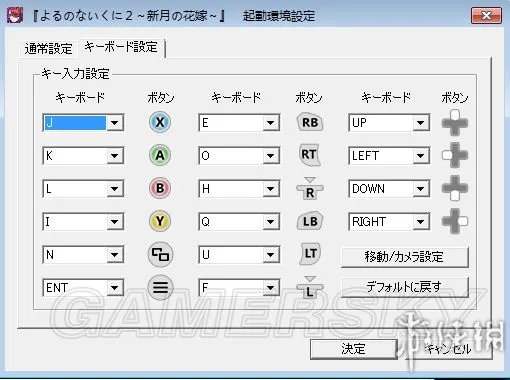Click デフォルトに戻す to restore defaults
The width and height of the screenshot is (510, 380).
405,287
